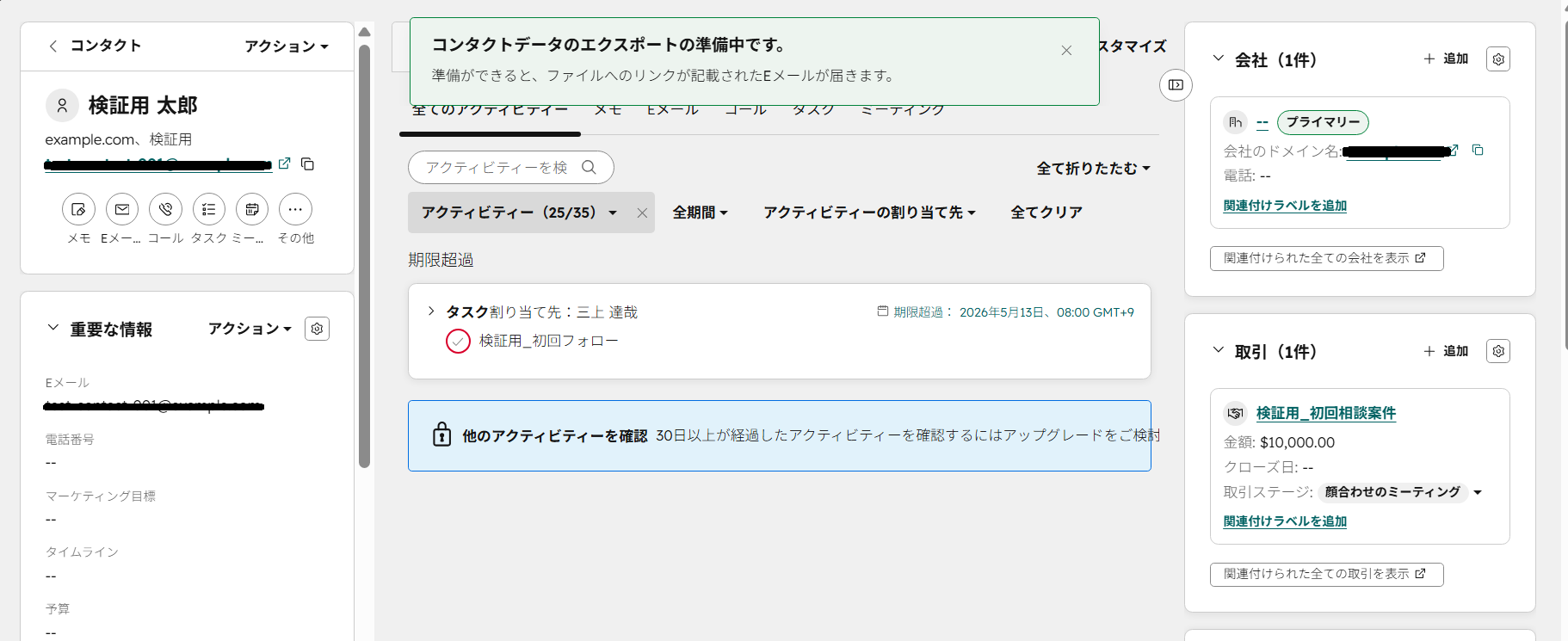Click the search magnifier icon
Screen dimensions: 1568x641
tap(589, 168)
